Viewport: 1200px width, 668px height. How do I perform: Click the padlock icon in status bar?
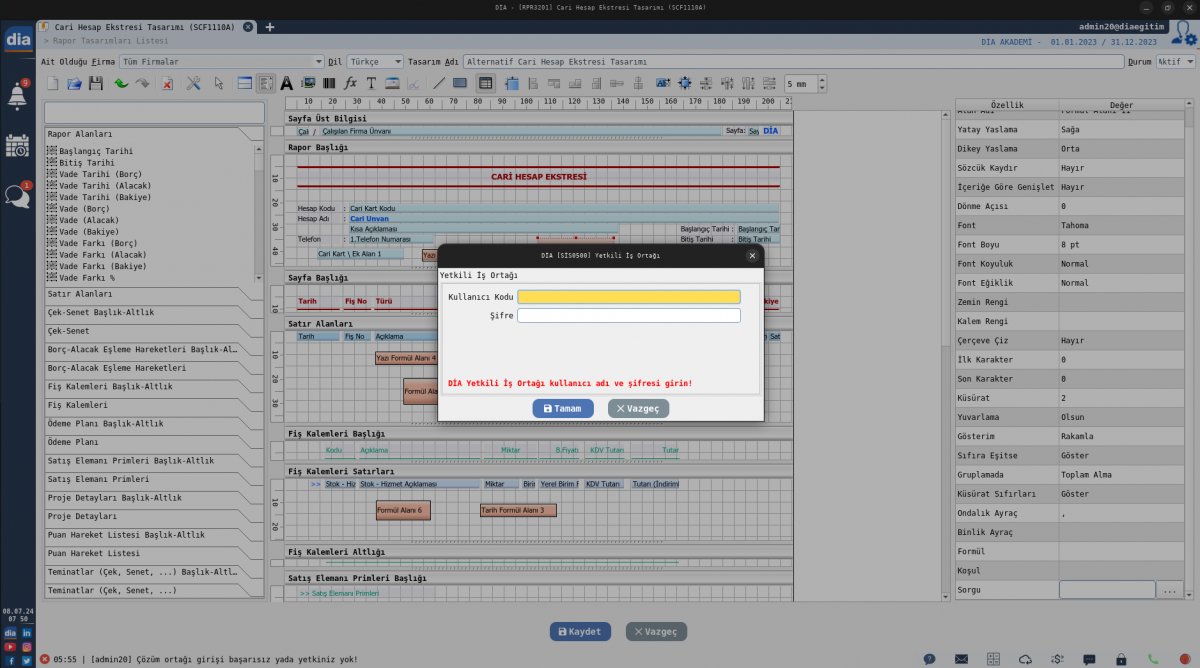coord(1121,659)
